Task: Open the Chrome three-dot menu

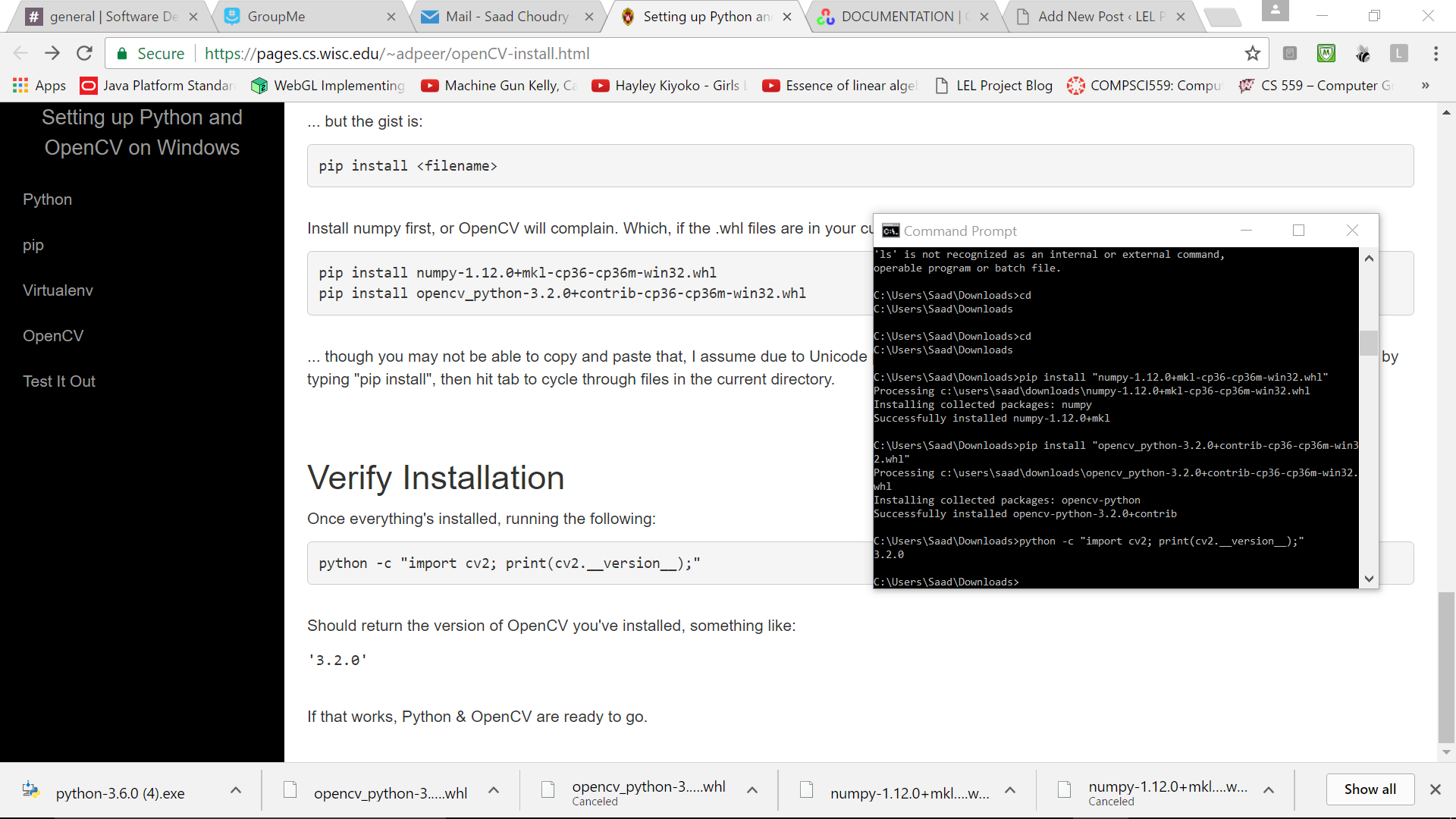Action: tap(1436, 53)
